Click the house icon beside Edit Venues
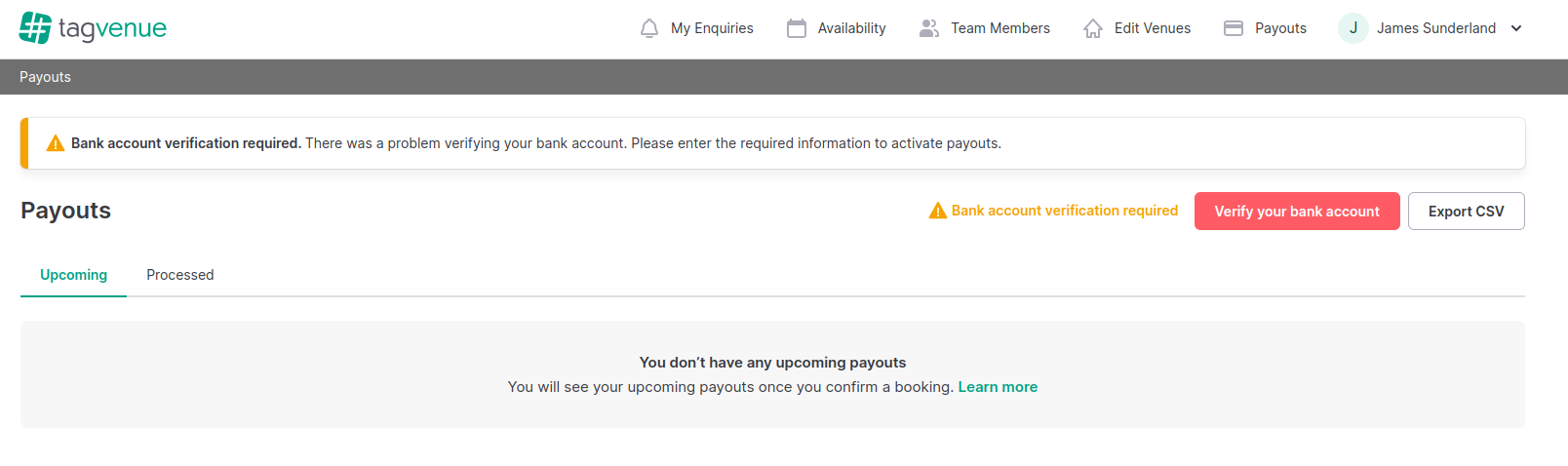Viewport: 1568px width, 466px height. (1093, 28)
